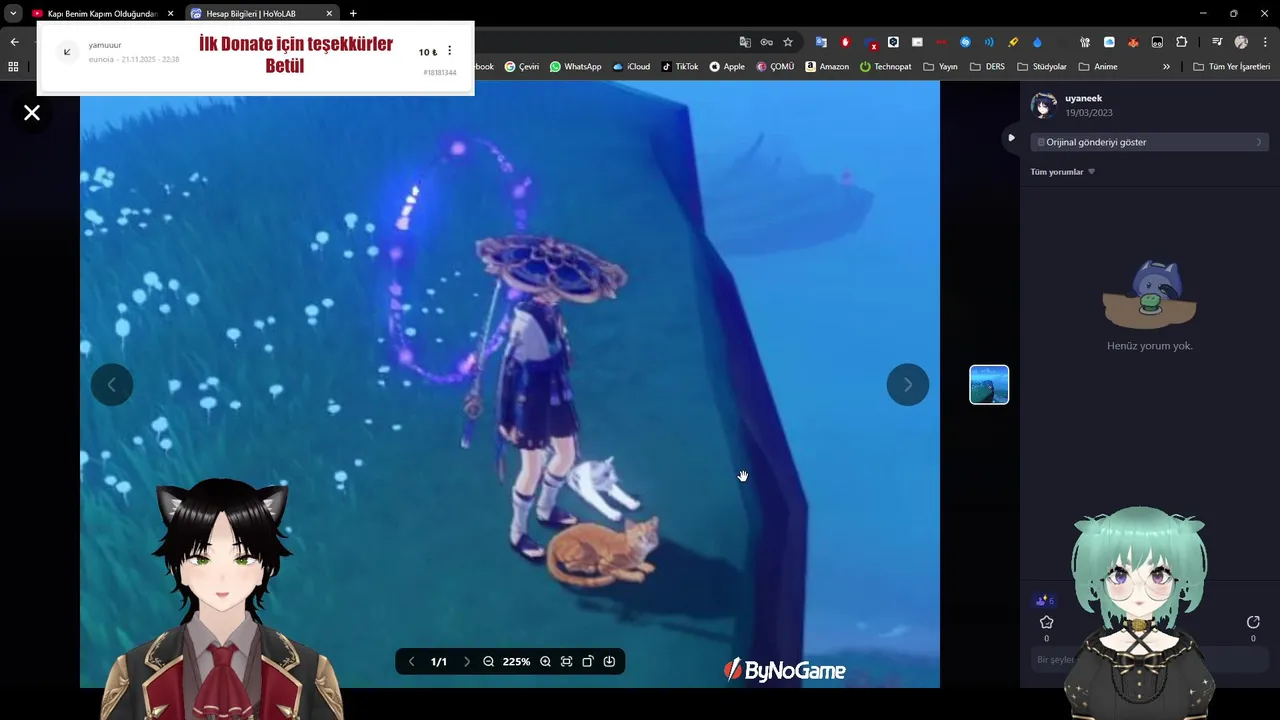The image size is (1280, 720).
Task: Click the like reaction icon with count 6
Action: [x=1044, y=601]
